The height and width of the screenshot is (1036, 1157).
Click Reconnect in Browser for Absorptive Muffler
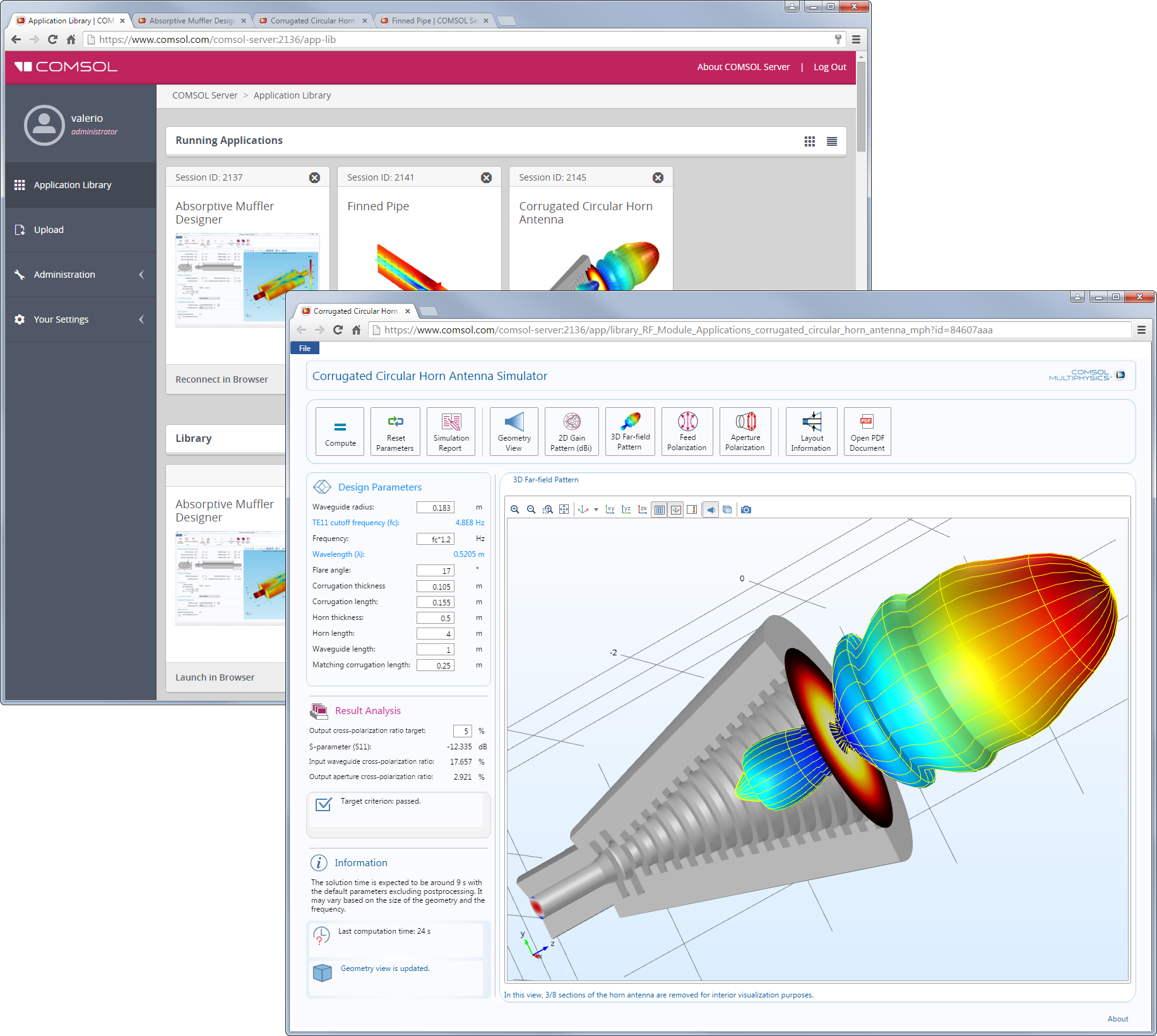222,379
